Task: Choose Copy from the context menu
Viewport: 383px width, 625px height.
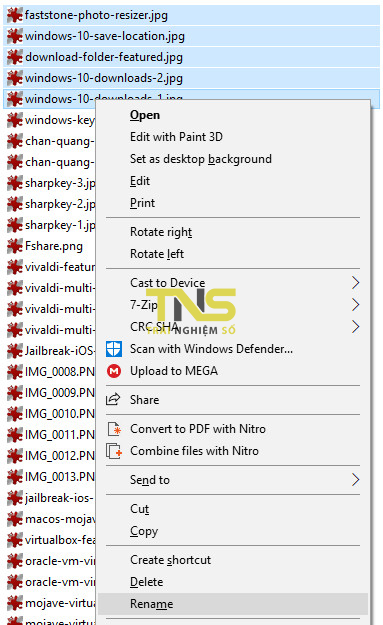Action: [x=144, y=531]
